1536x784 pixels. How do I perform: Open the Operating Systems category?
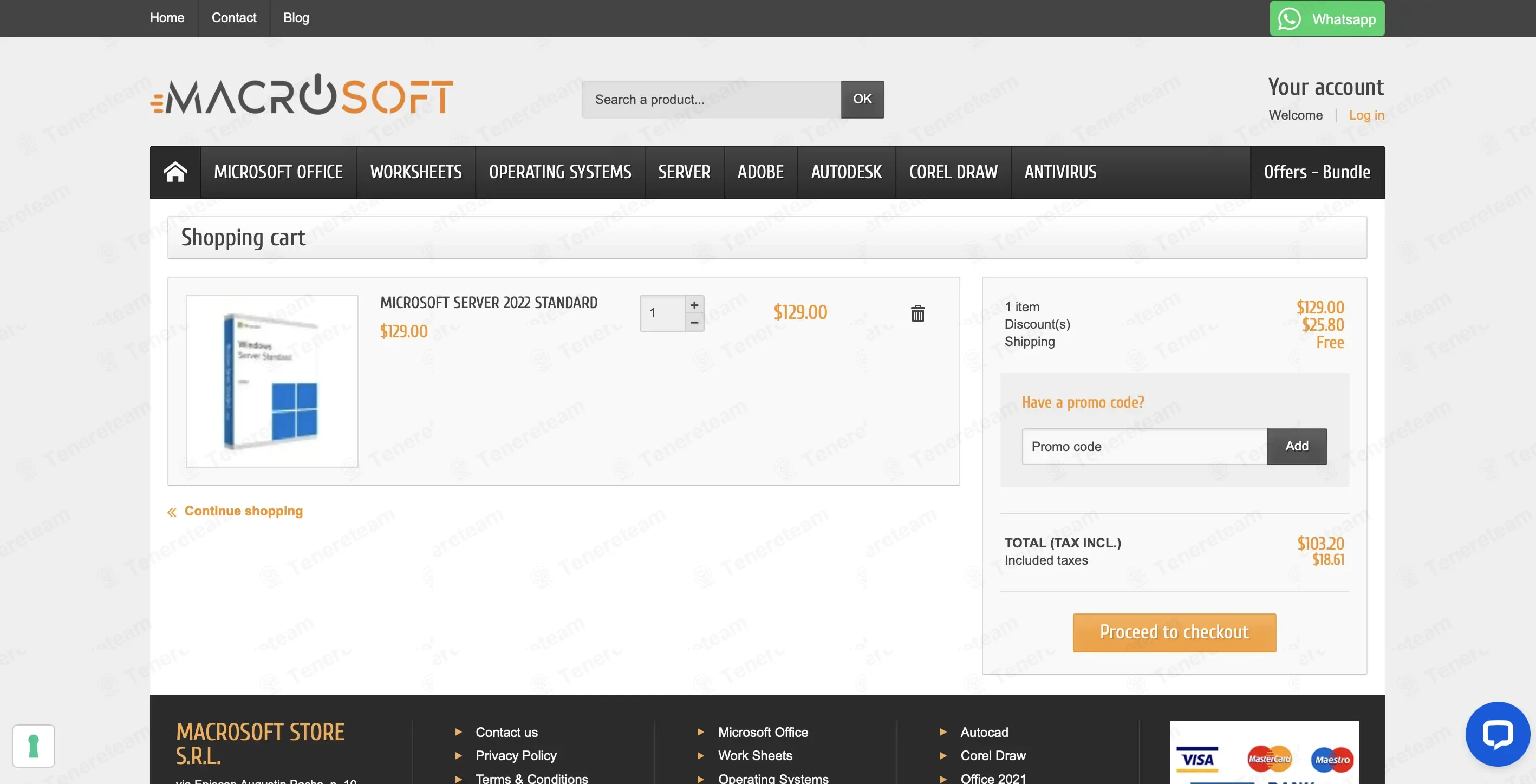pos(559,172)
